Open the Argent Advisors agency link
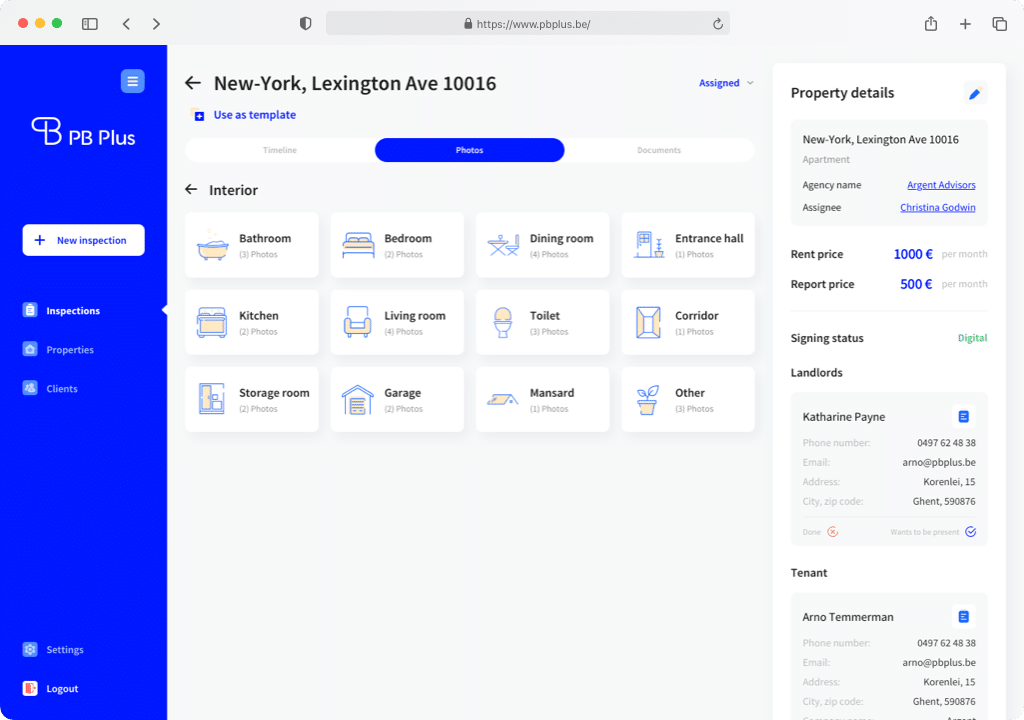The image size is (1024, 720). pyautogui.click(x=941, y=185)
